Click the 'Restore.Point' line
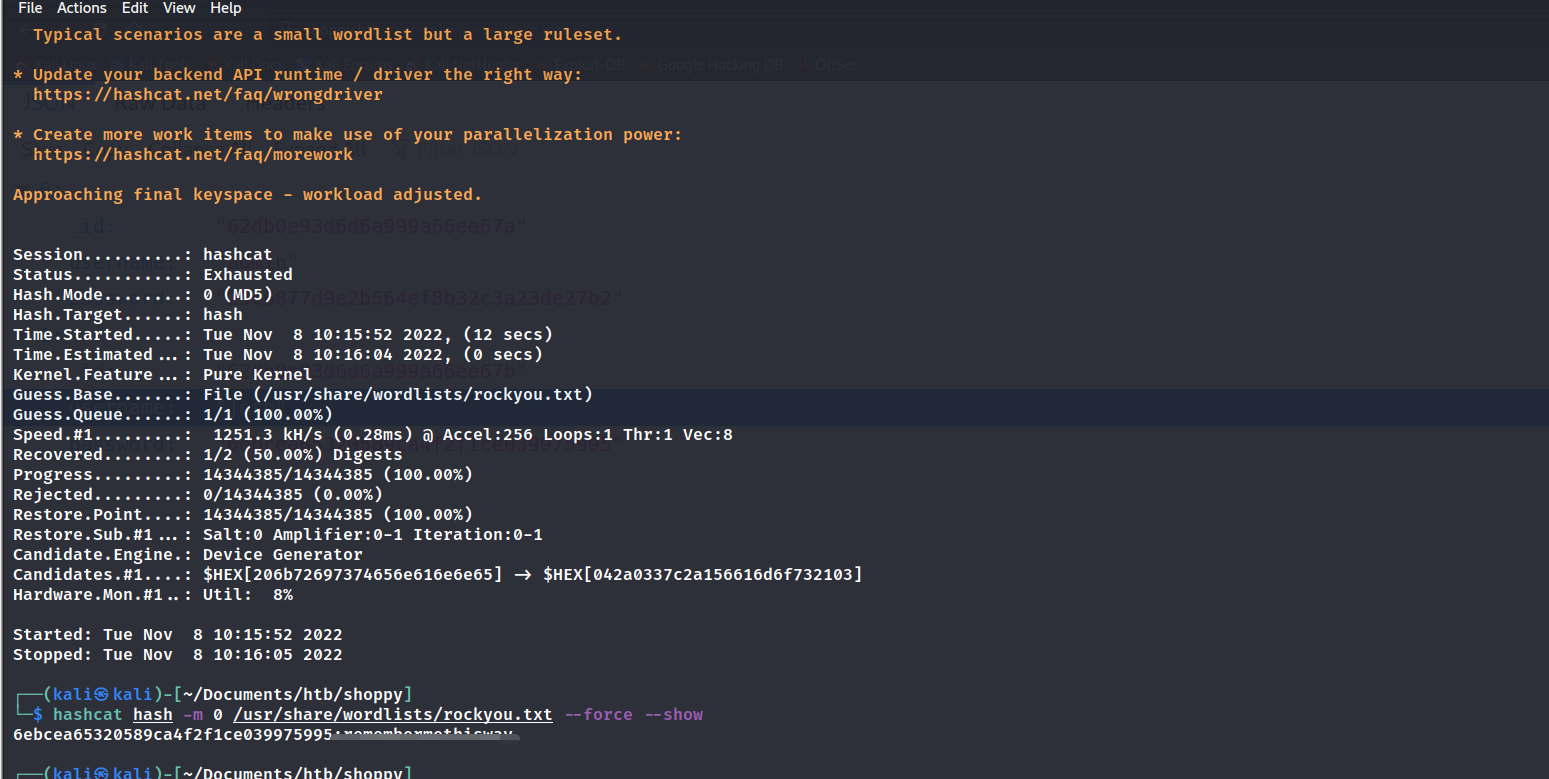 [243, 515]
